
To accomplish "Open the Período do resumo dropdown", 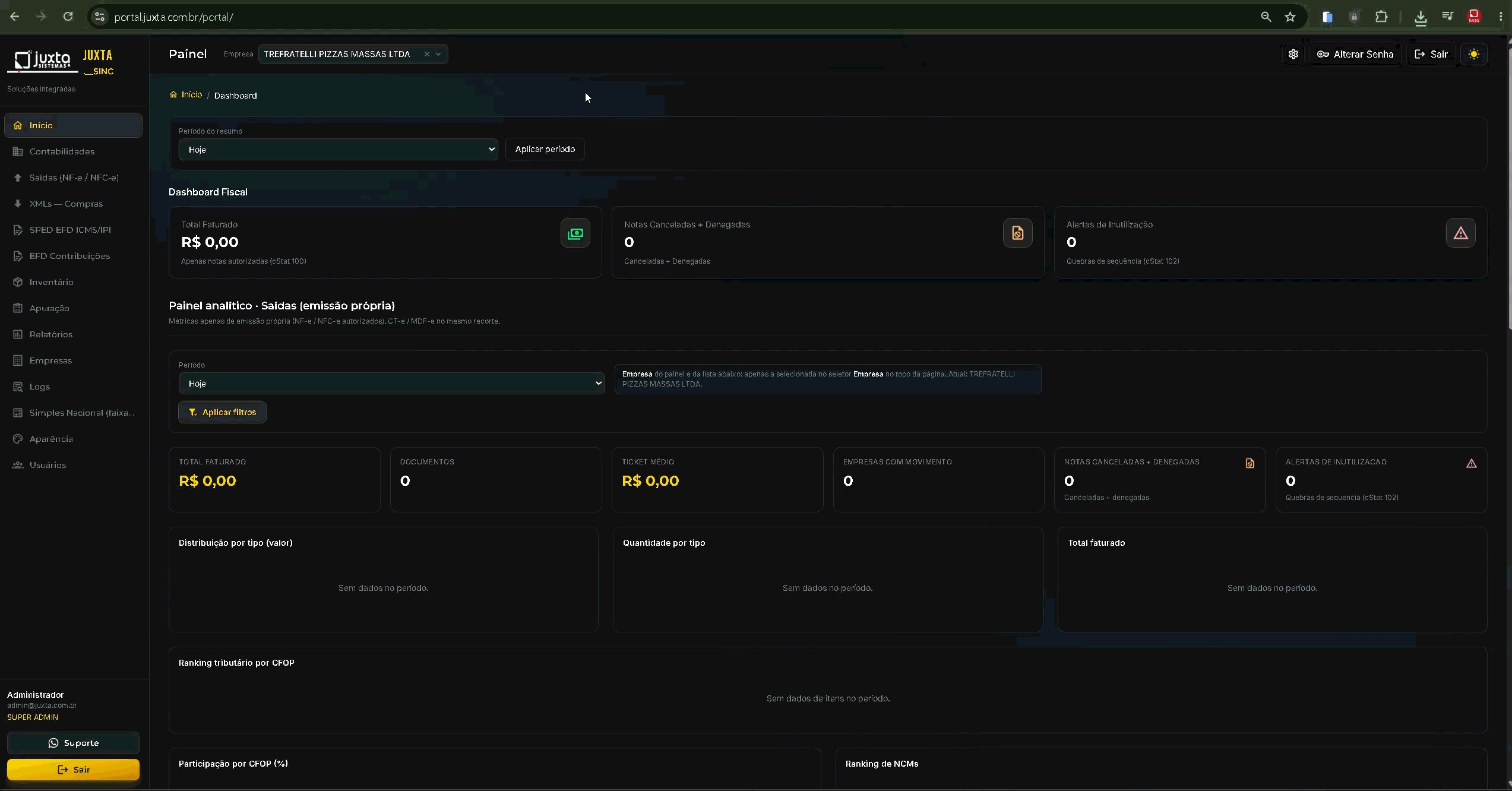I will [x=338, y=150].
